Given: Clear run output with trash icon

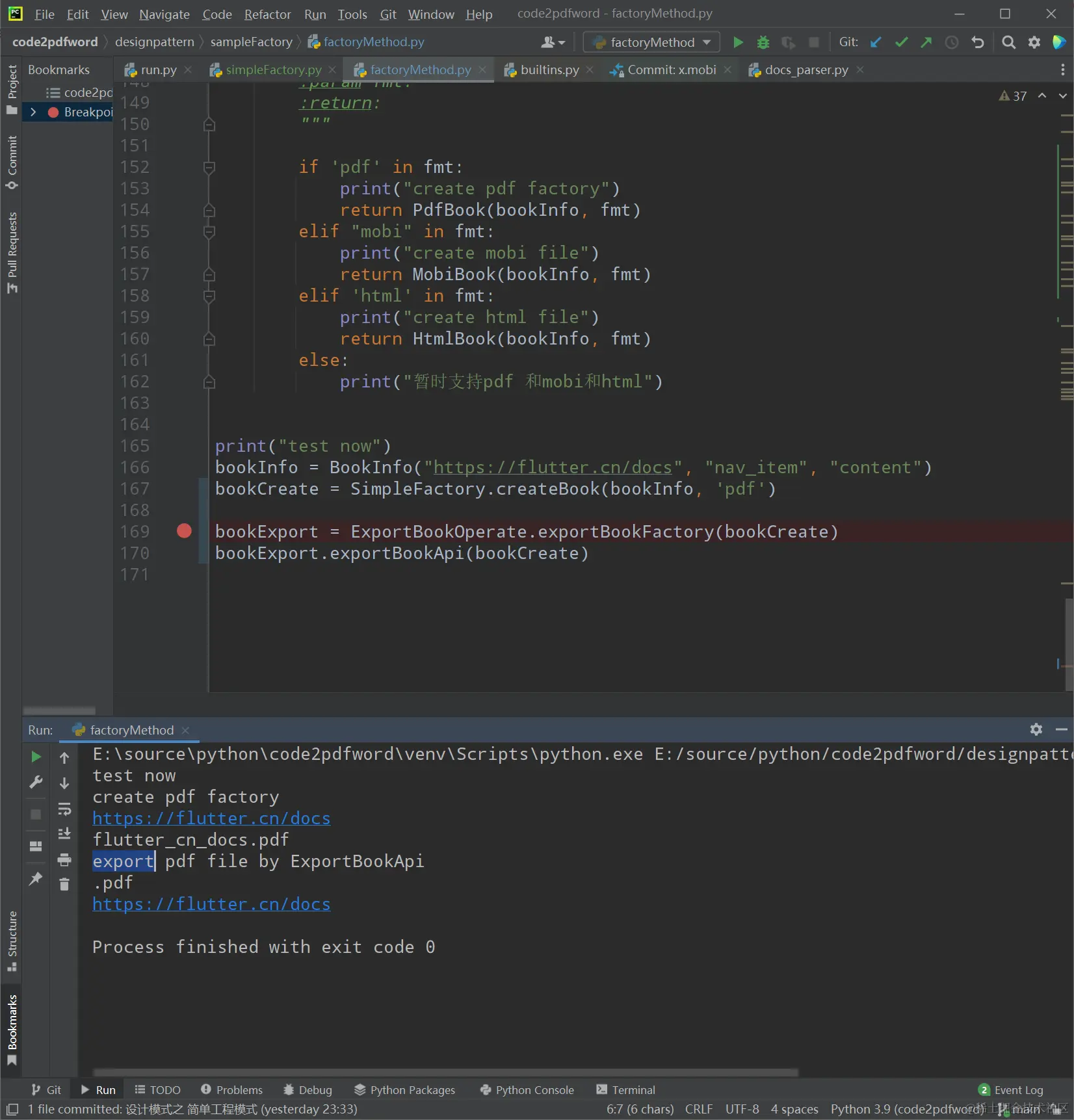Looking at the screenshot, I should 64,884.
